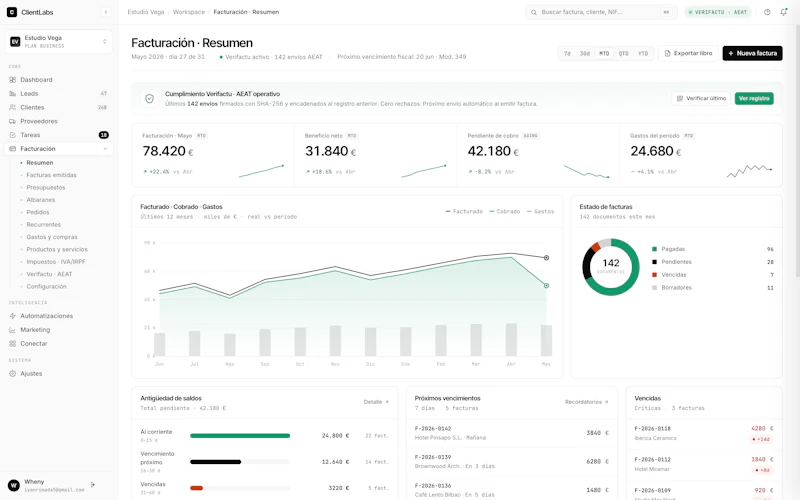The width and height of the screenshot is (800, 500).
Task: Click the Dashboard sidebar icon
Action: (12, 80)
